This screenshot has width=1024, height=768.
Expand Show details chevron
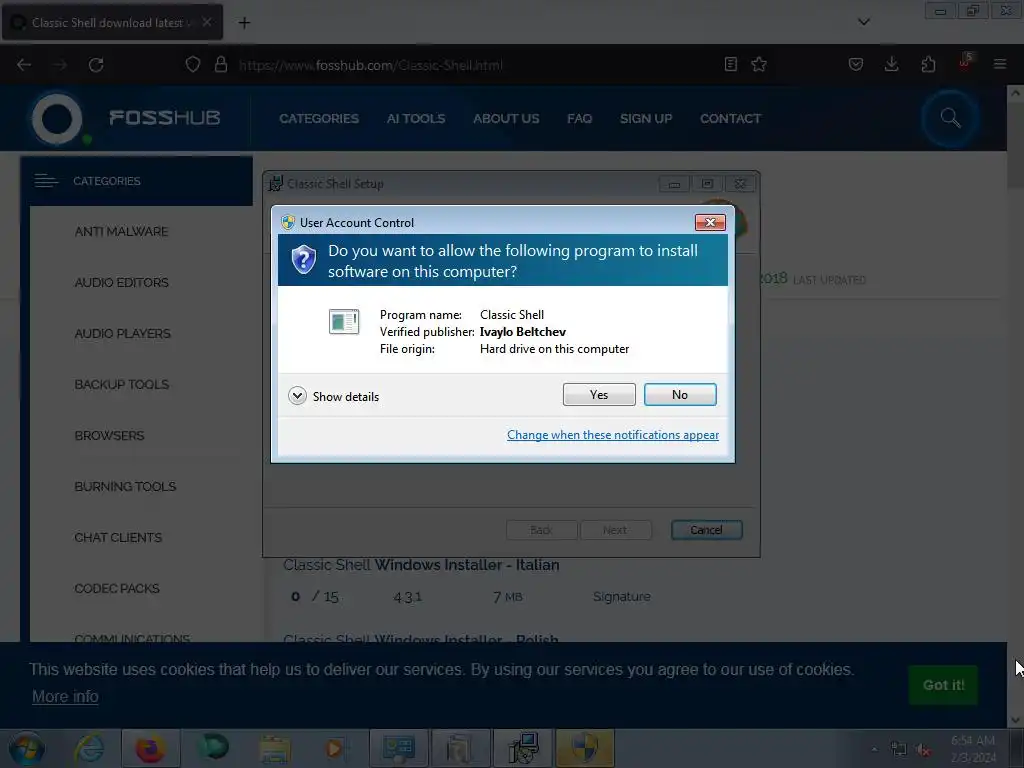coord(297,396)
